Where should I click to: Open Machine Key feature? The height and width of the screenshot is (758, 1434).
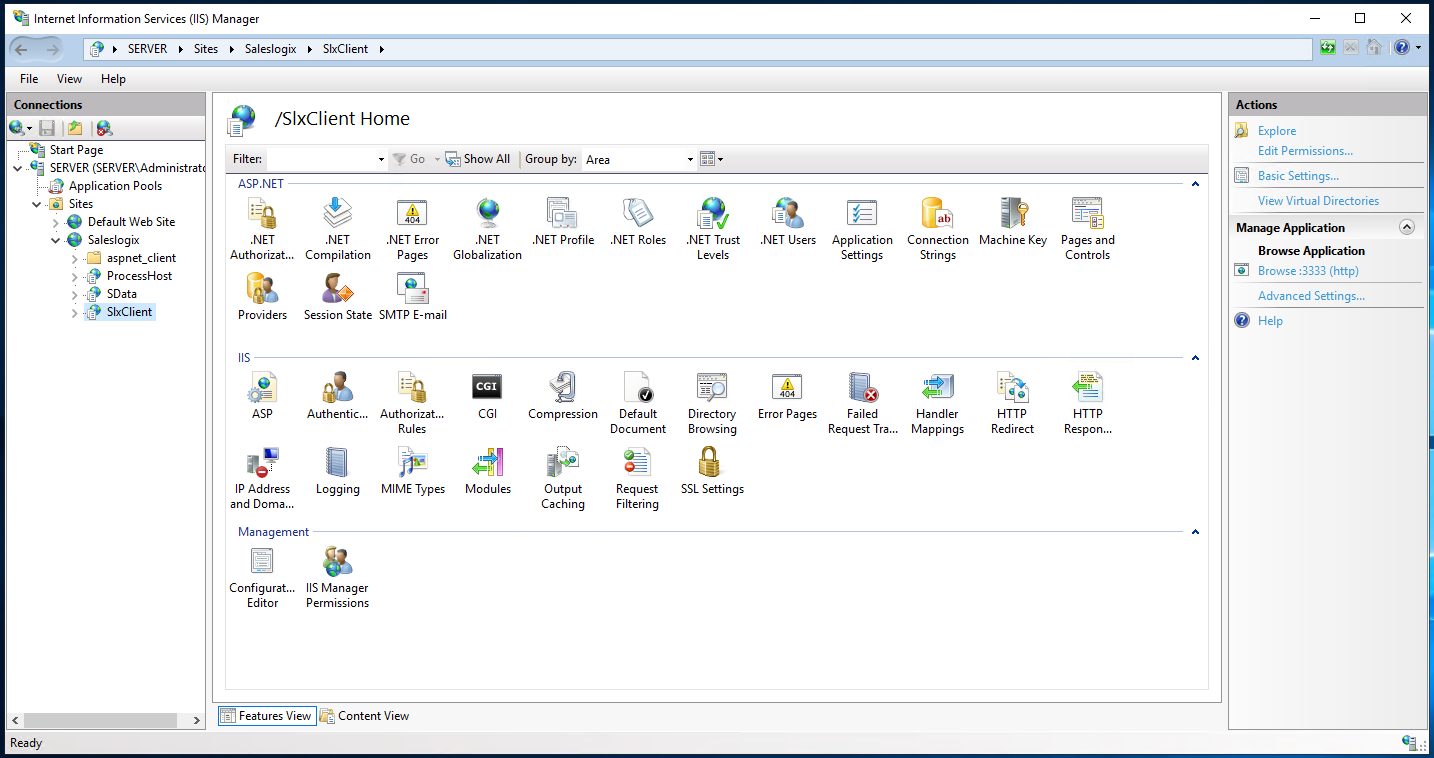[1012, 222]
